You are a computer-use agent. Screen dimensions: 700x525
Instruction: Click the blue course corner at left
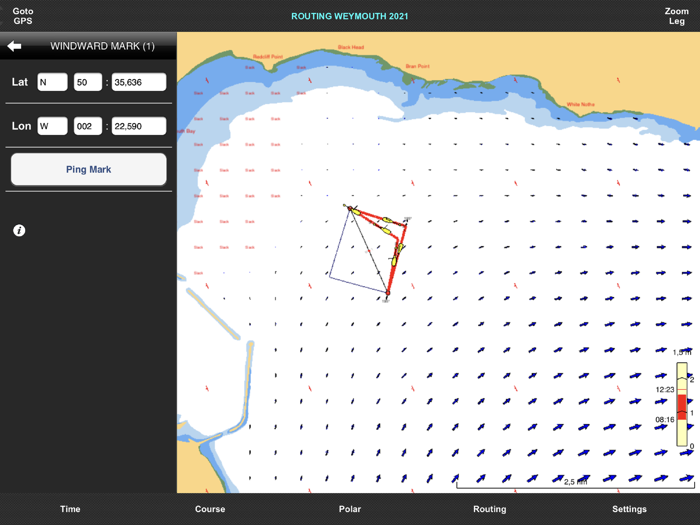(329, 275)
